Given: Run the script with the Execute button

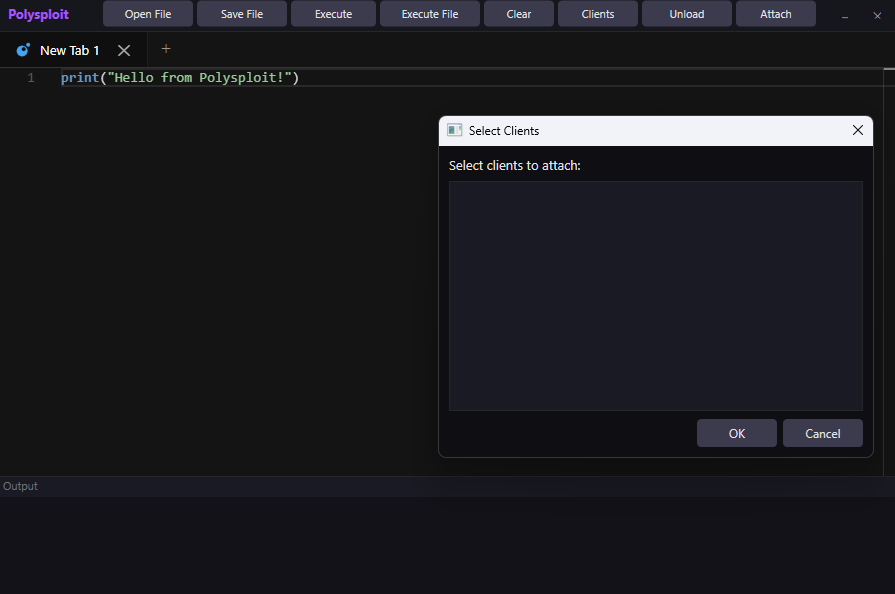Looking at the screenshot, I should click(x=333, y=14).
